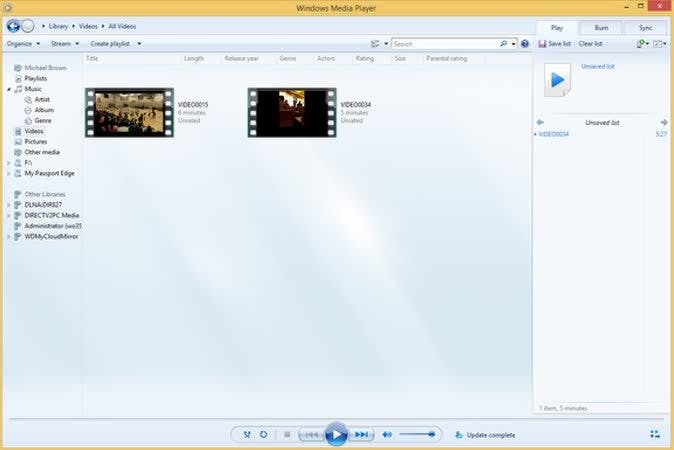Click the seek bar above playback controls
Image resolution: width=674 pixels, height=450 pixels.
pos(336,418)
